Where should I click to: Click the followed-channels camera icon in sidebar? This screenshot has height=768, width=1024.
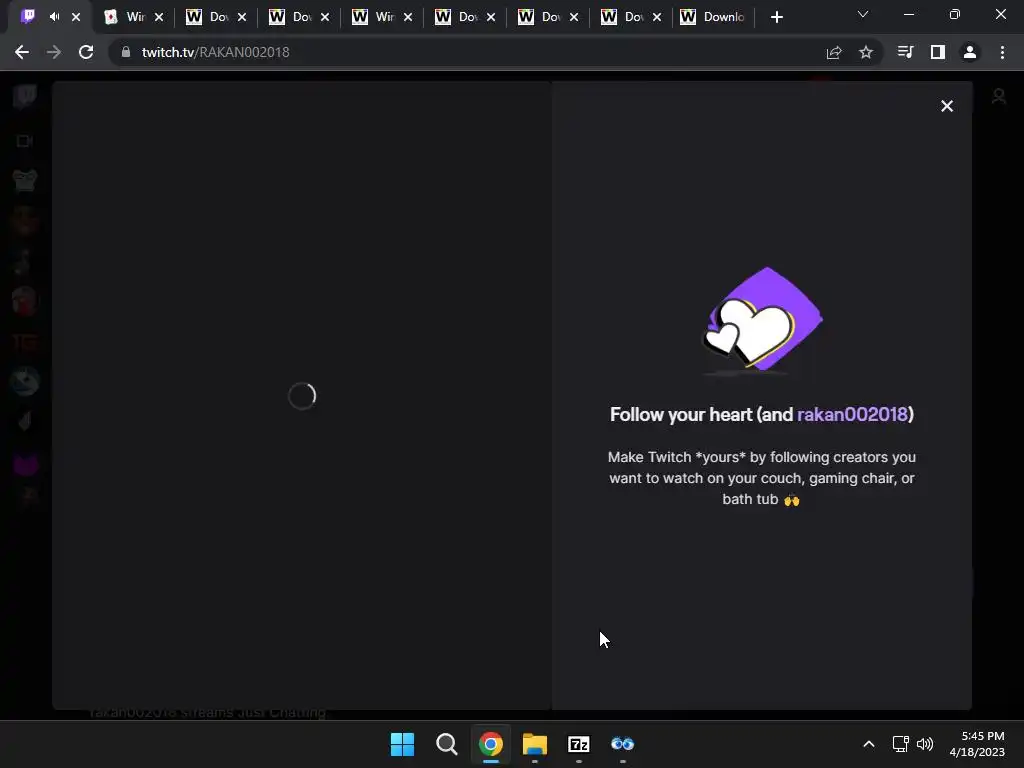click(x=25, y=141)
